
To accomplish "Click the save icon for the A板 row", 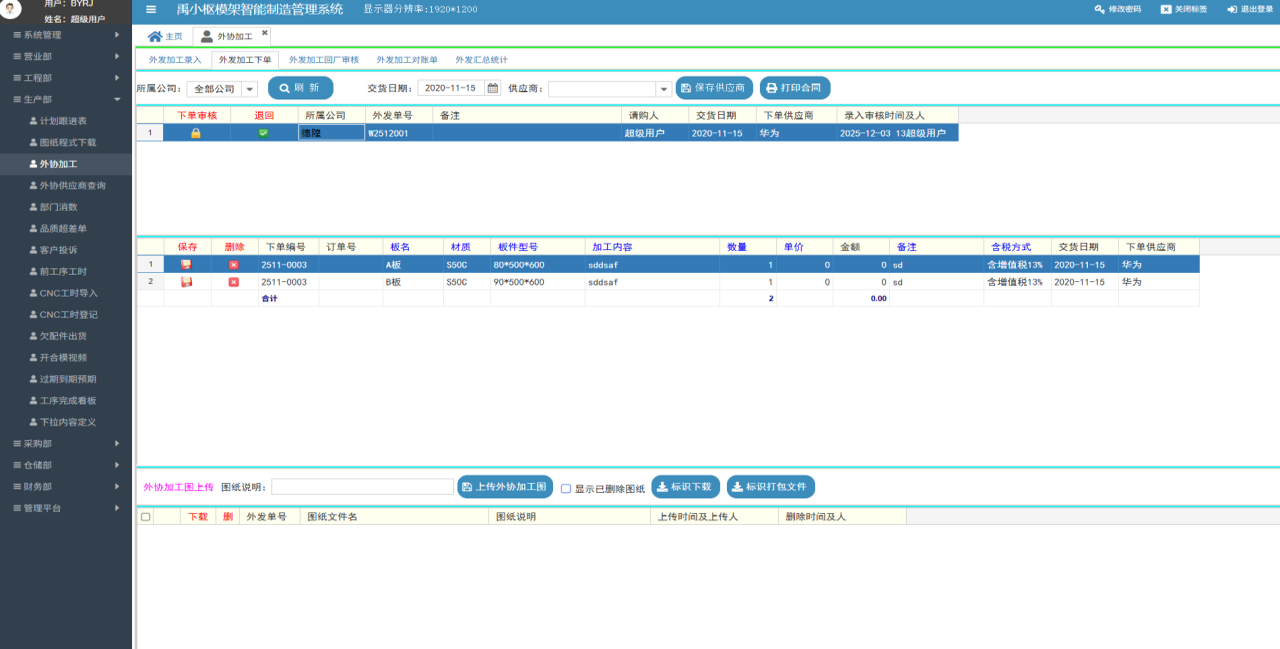I will [186, 265].
